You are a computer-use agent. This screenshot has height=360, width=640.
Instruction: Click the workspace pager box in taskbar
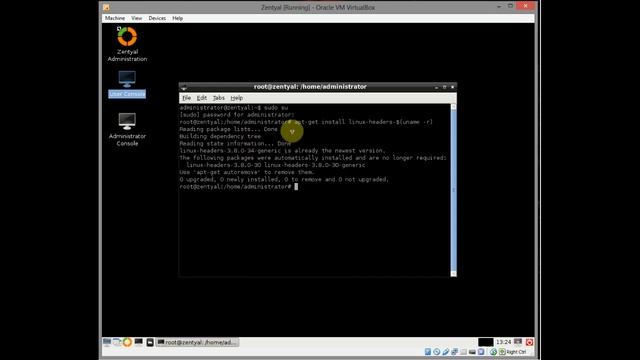pyautogui.click(x=486, y=342)
